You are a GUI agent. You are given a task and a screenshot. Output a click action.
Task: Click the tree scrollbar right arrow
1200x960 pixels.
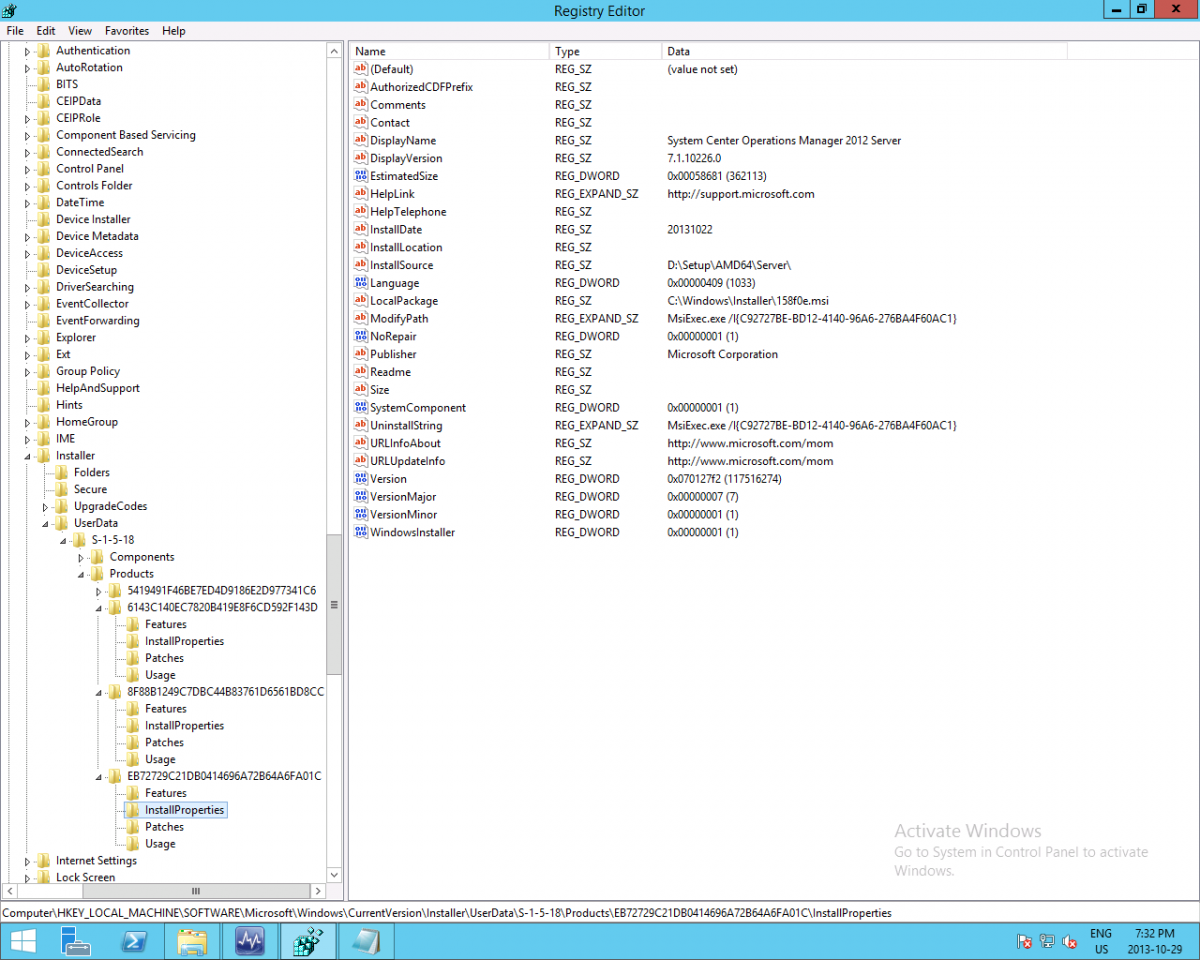[x=320, y=891]
